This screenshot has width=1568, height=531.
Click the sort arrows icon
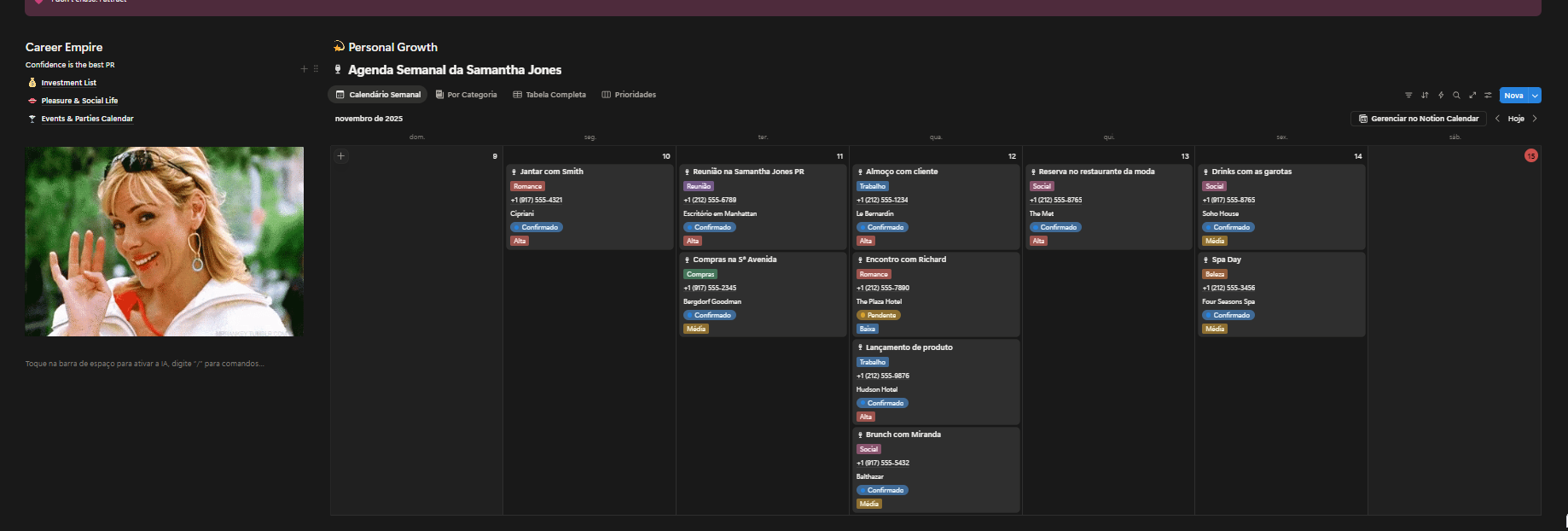pos(1425,96)
